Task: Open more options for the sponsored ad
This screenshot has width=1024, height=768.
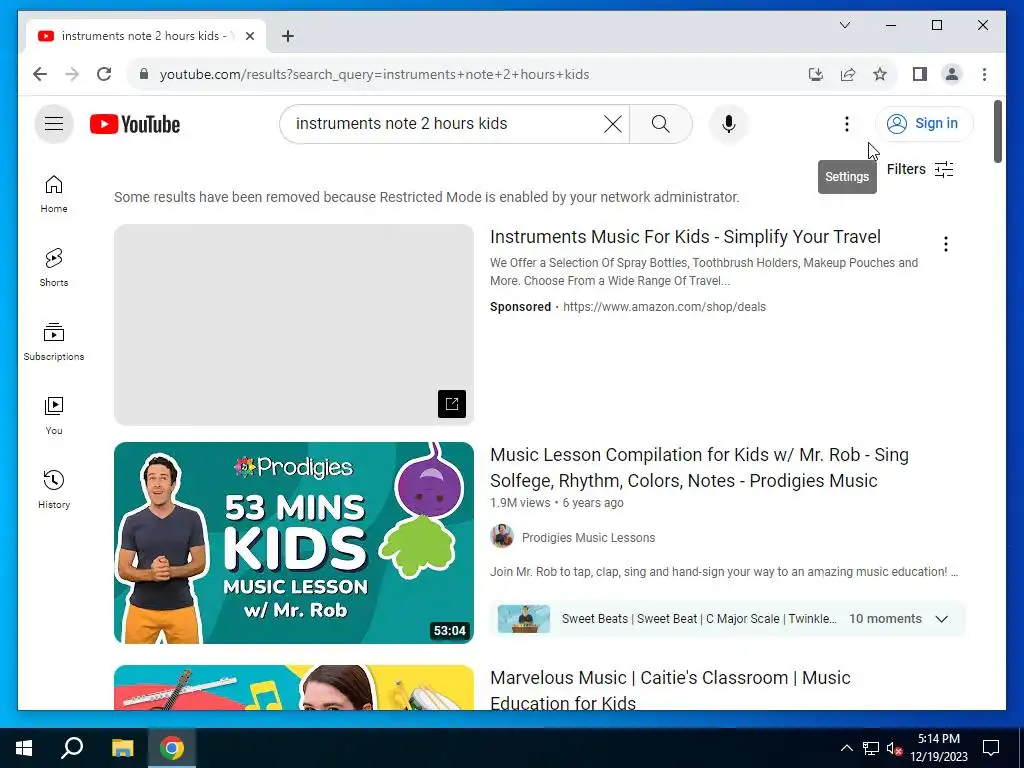Action: pos(945,244)
